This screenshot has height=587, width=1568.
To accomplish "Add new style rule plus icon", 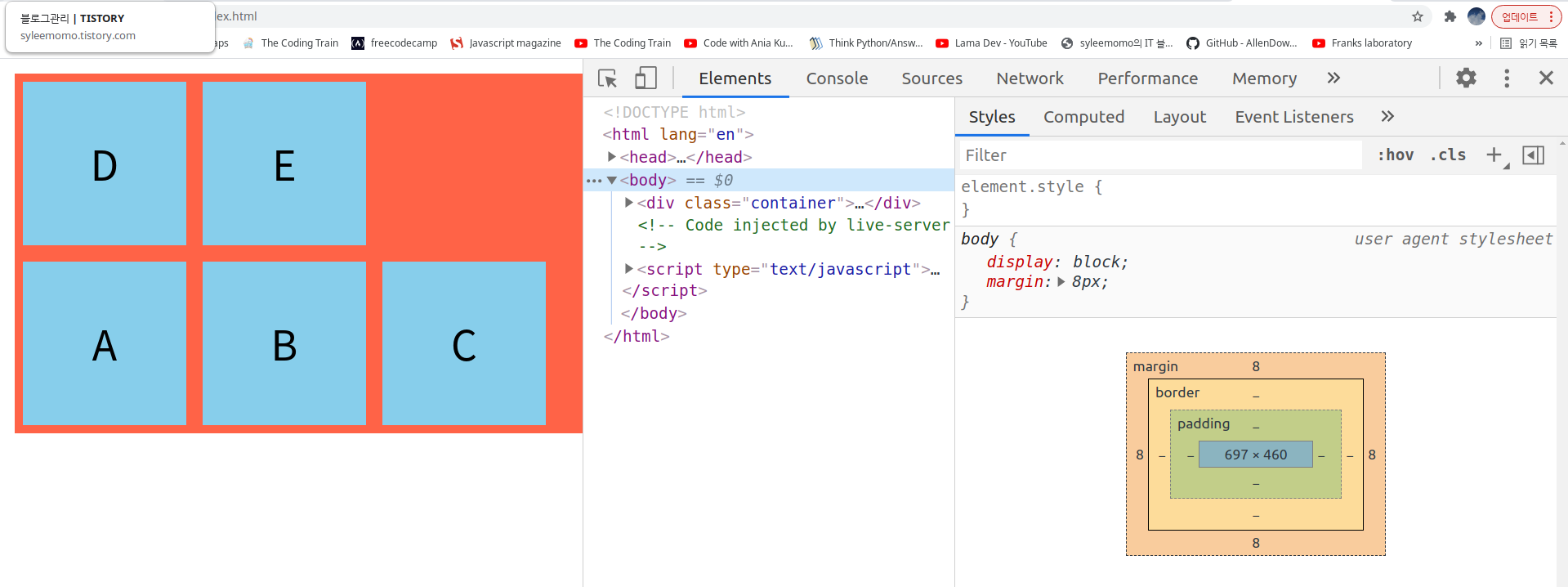I will (1494, 155).
